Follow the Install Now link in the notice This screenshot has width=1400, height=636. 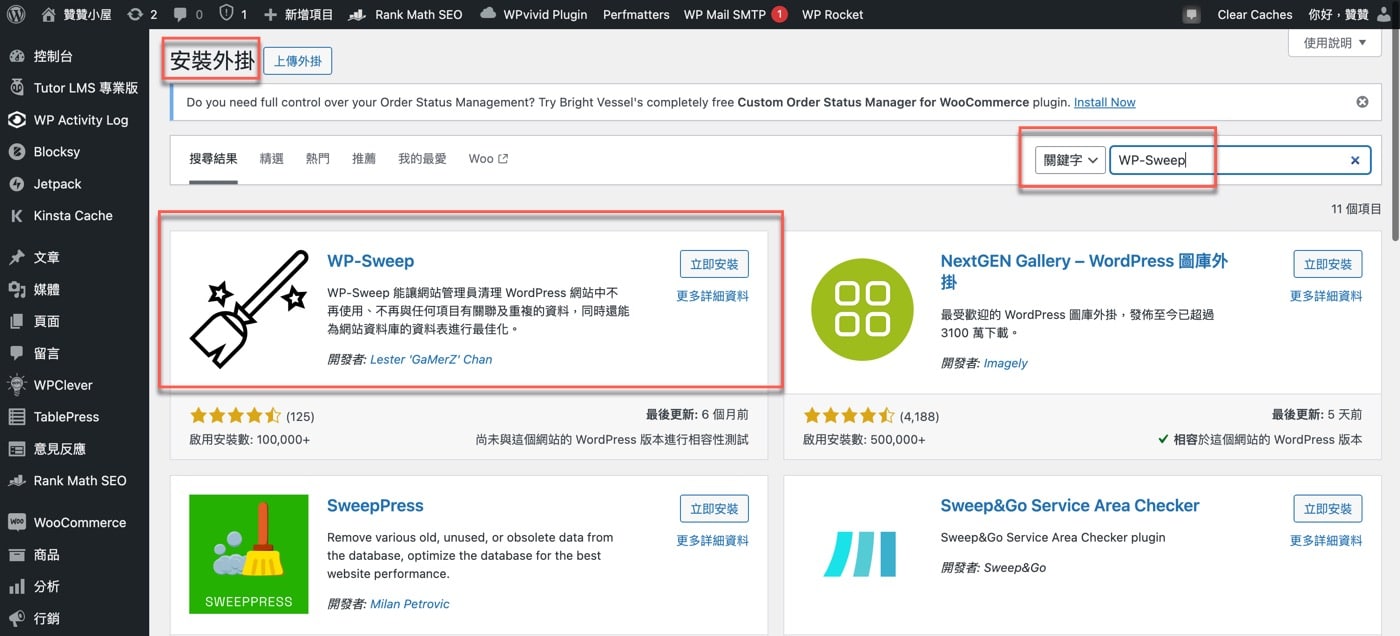(x=1105, y=102)
